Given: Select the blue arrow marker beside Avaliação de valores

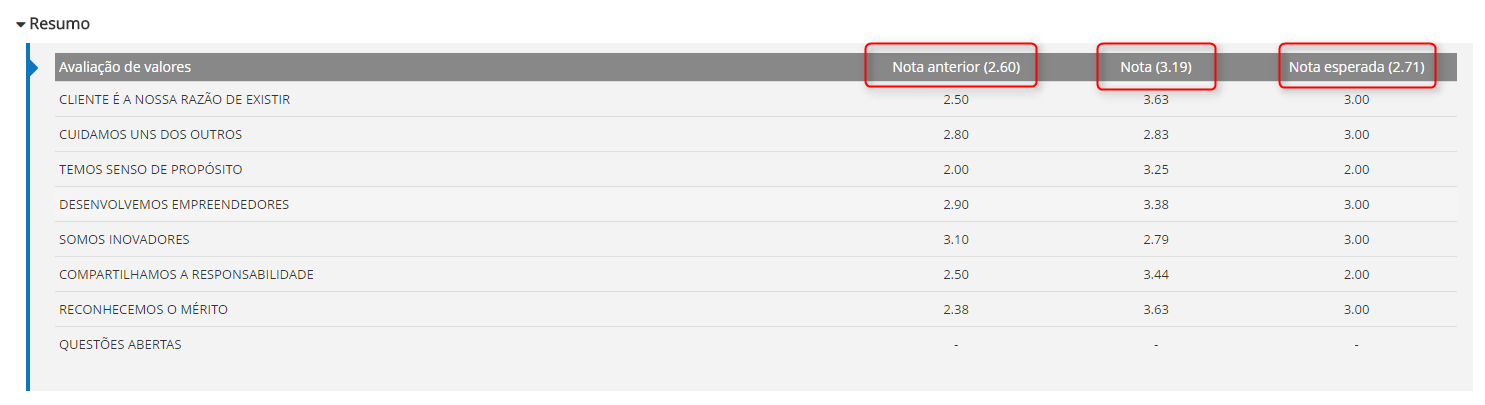Looking at the screenshot, I should (33, 67).
